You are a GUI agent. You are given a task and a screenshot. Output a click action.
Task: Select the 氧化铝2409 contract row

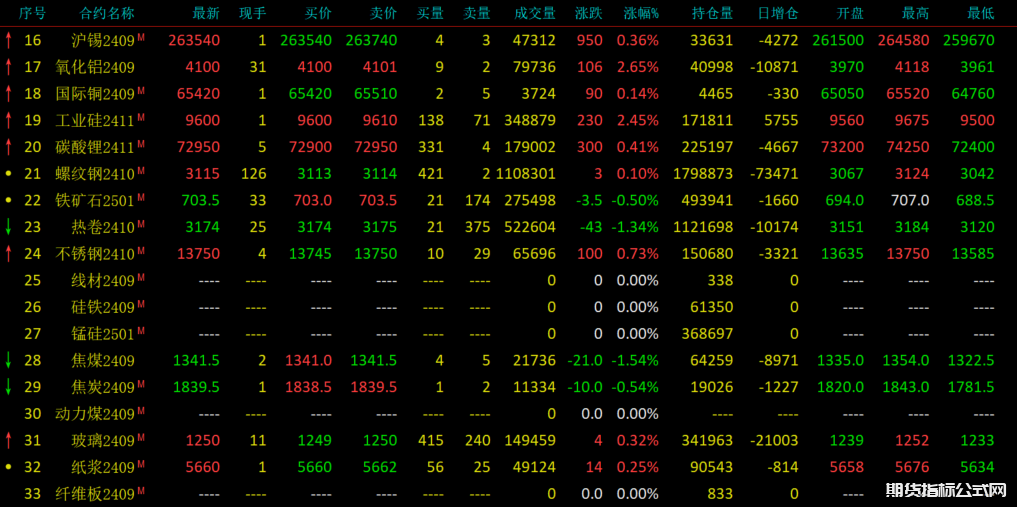coord(508,67)
